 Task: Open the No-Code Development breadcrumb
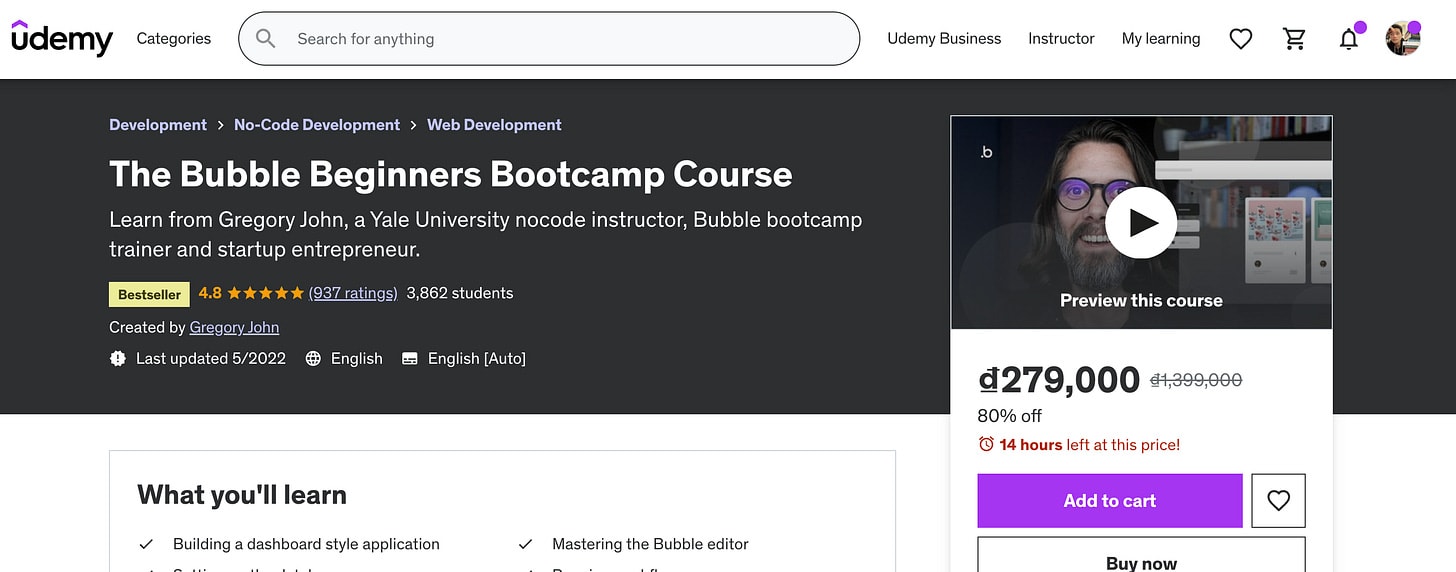(317, 125)
